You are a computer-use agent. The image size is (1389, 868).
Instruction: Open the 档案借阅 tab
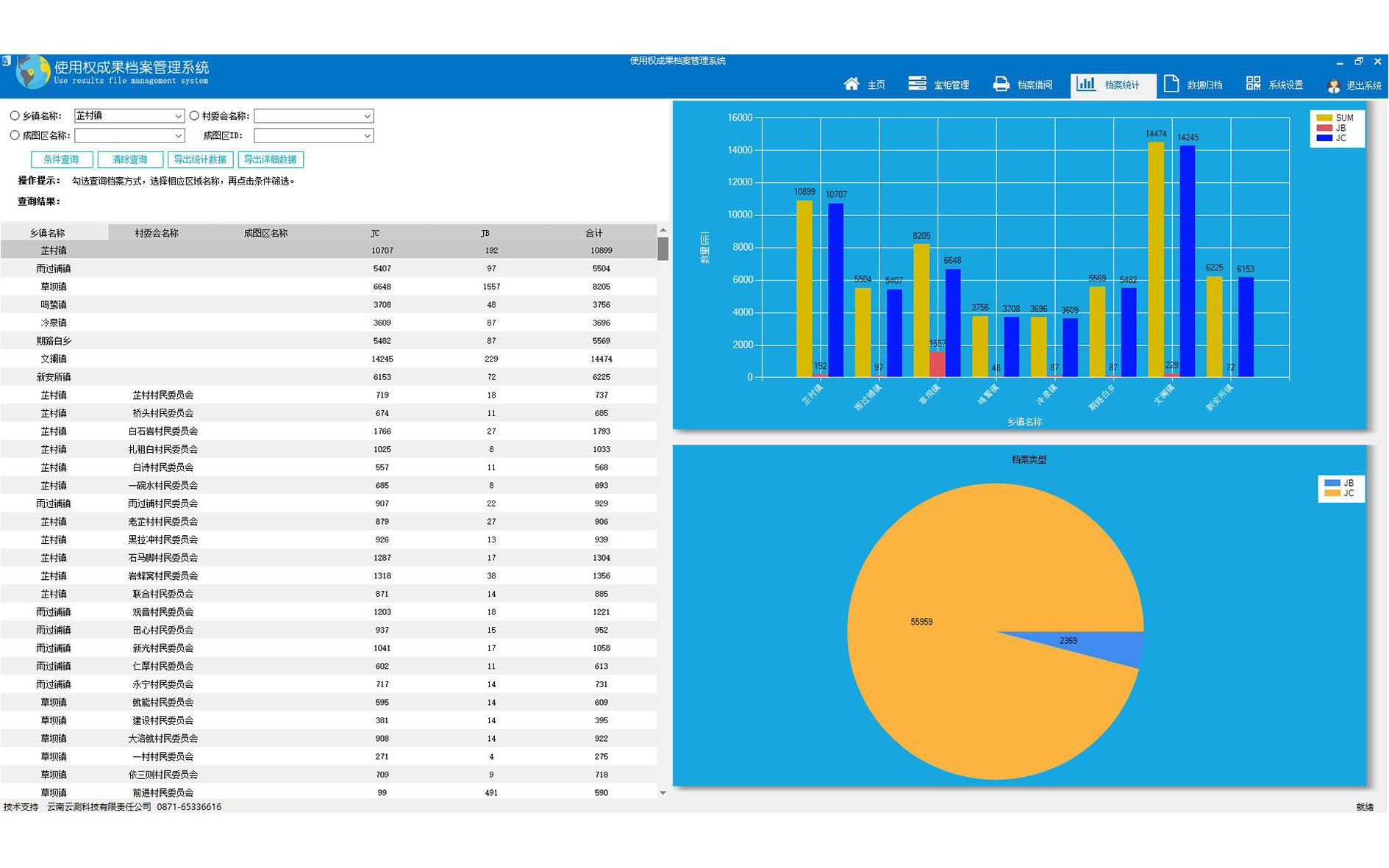[1023, 85]
